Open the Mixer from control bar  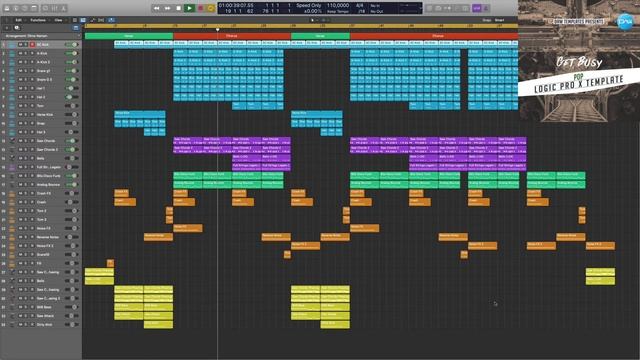click(x=55, y=8)
